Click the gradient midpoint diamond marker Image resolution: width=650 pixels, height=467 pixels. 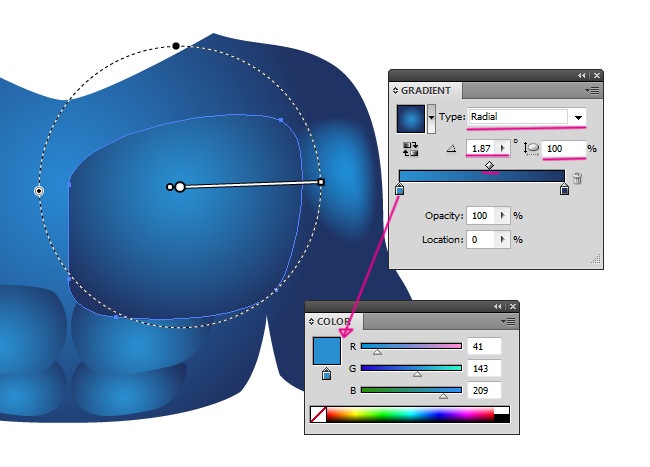click(x=489, y=165)
